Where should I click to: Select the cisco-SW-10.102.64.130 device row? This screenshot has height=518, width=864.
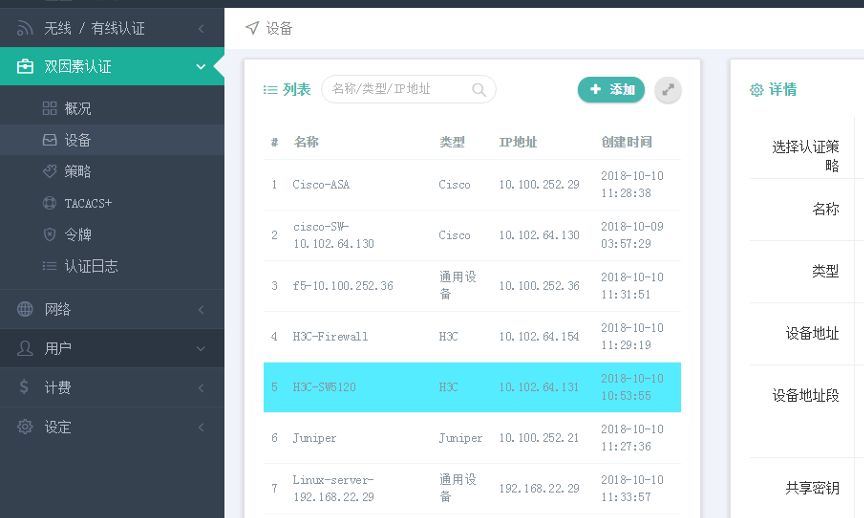click(472, 235)
